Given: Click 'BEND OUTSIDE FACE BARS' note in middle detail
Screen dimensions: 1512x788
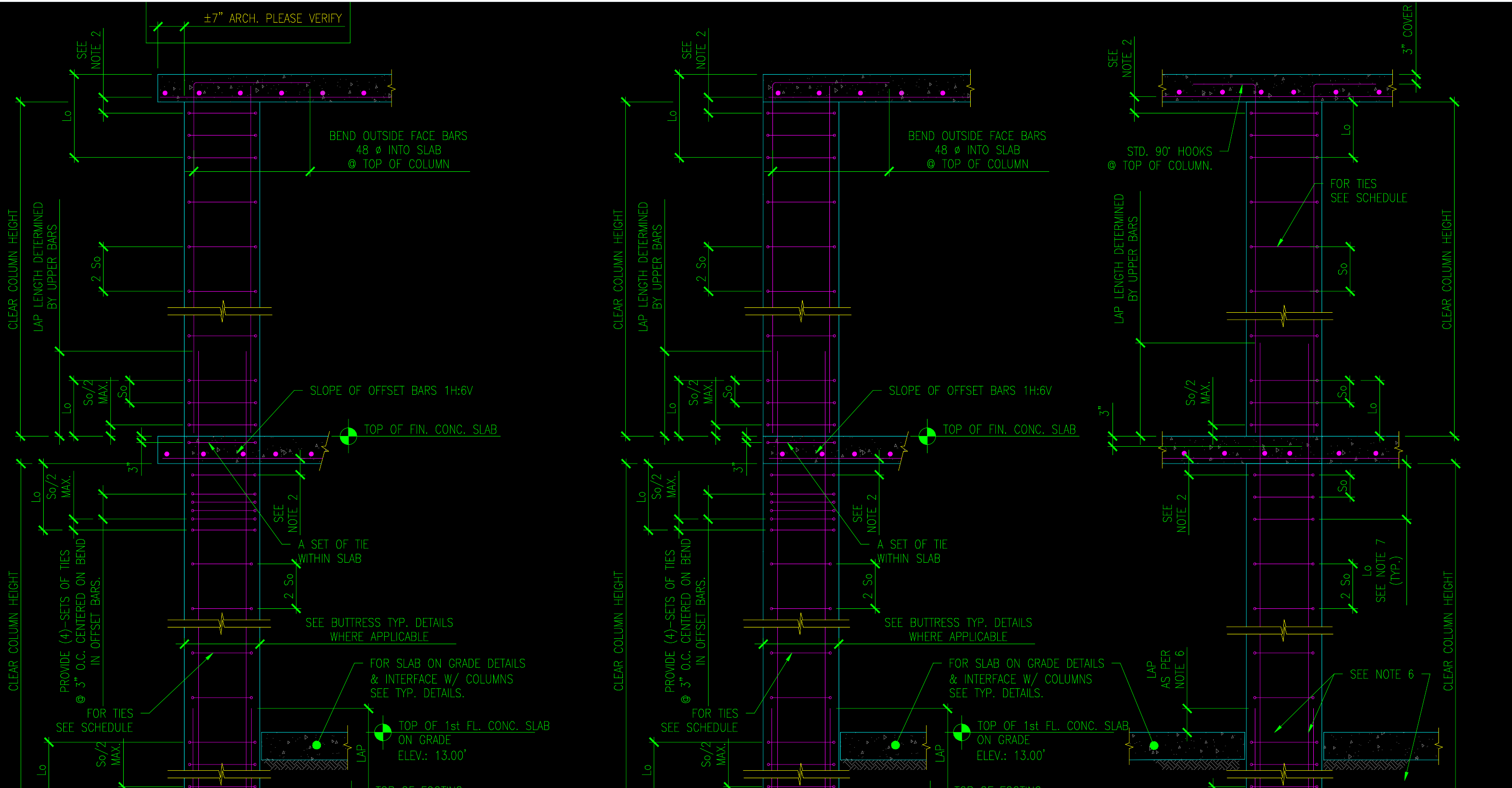Looking at the screenshot, I should coord(977,136).
